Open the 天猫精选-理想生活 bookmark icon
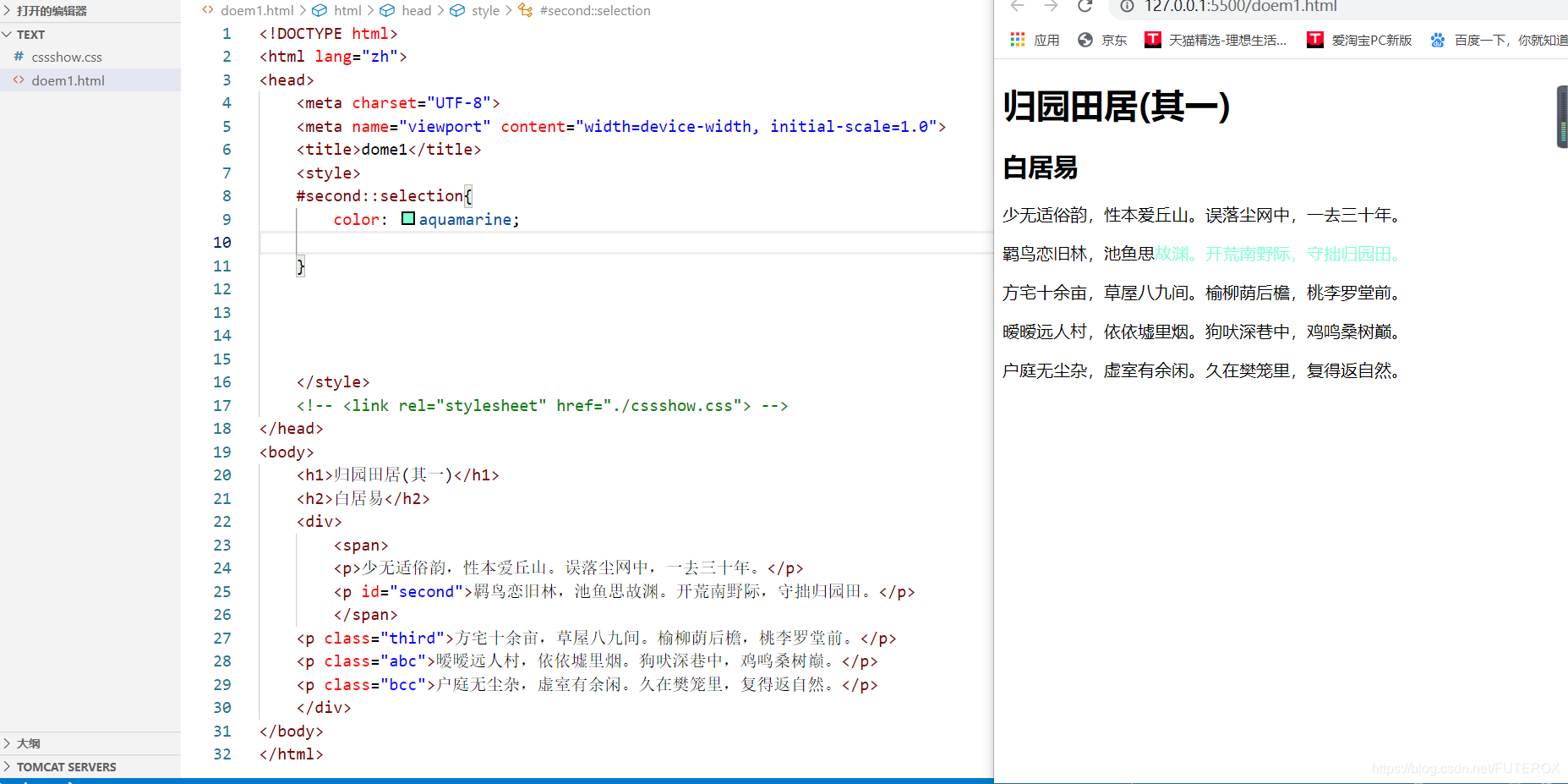Screen dimensions: 1568x784 pos(1152,39)
